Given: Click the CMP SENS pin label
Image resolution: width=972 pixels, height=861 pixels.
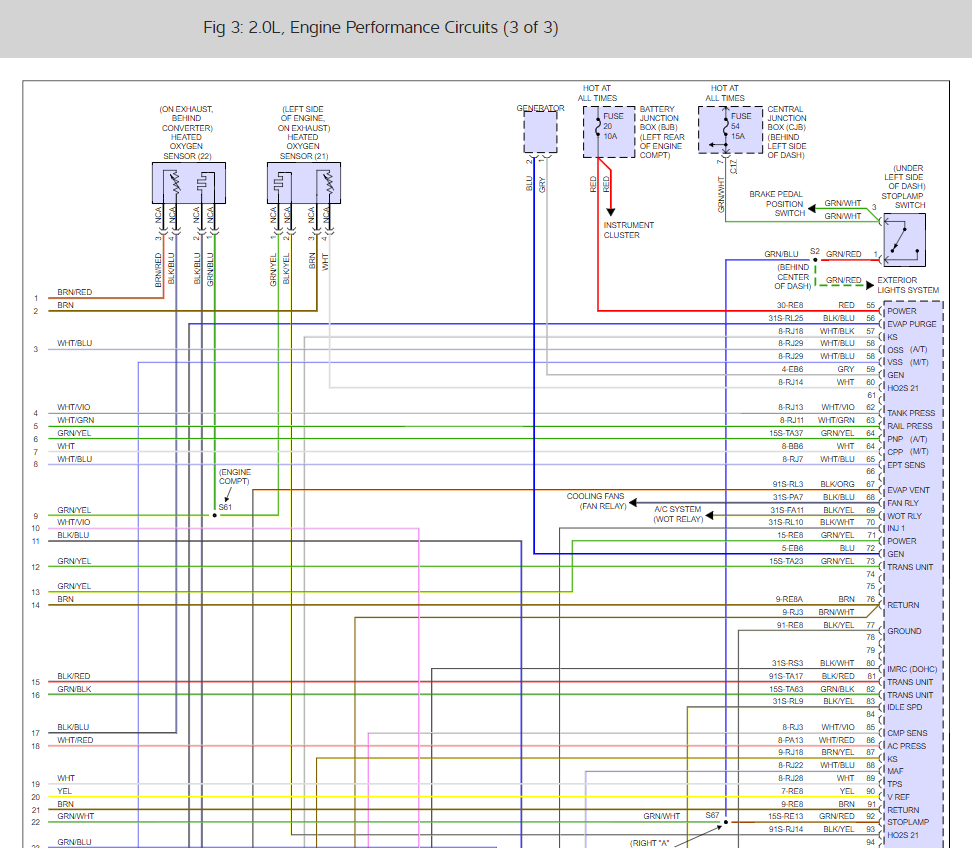Looking at the screenshot, I should (x=907, y=733).
